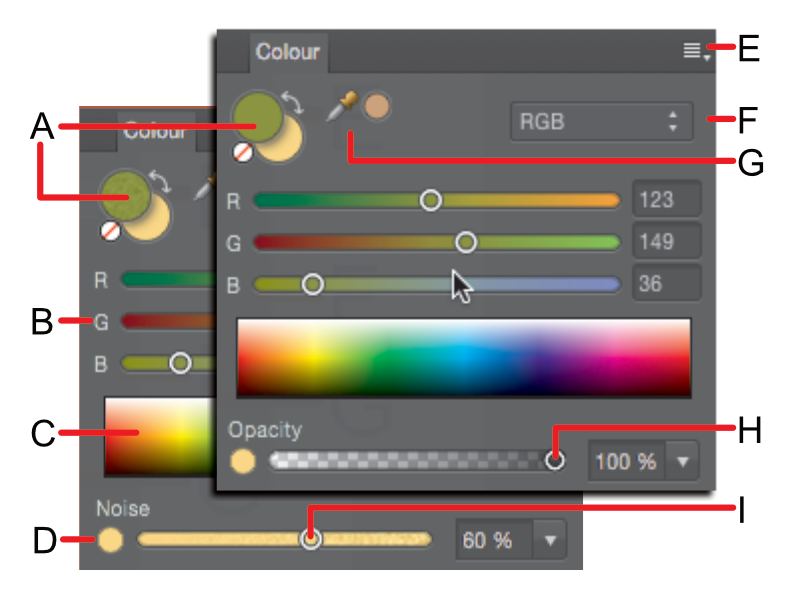Click the G slider handle in front panel
800x600 pixels.
tap(465, 242)
